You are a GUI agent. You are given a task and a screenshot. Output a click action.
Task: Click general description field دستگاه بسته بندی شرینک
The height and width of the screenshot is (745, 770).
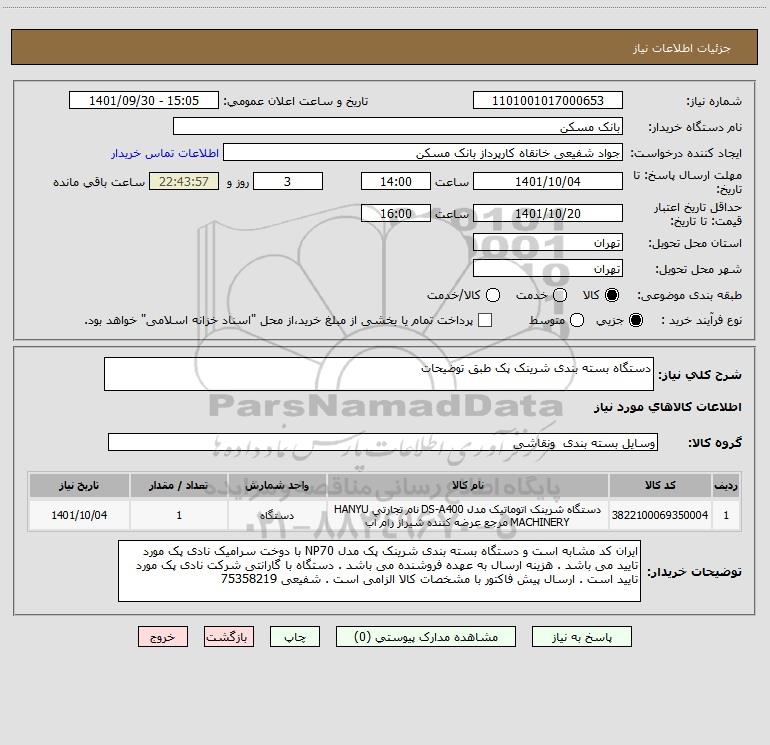click(x=379, y=374)
